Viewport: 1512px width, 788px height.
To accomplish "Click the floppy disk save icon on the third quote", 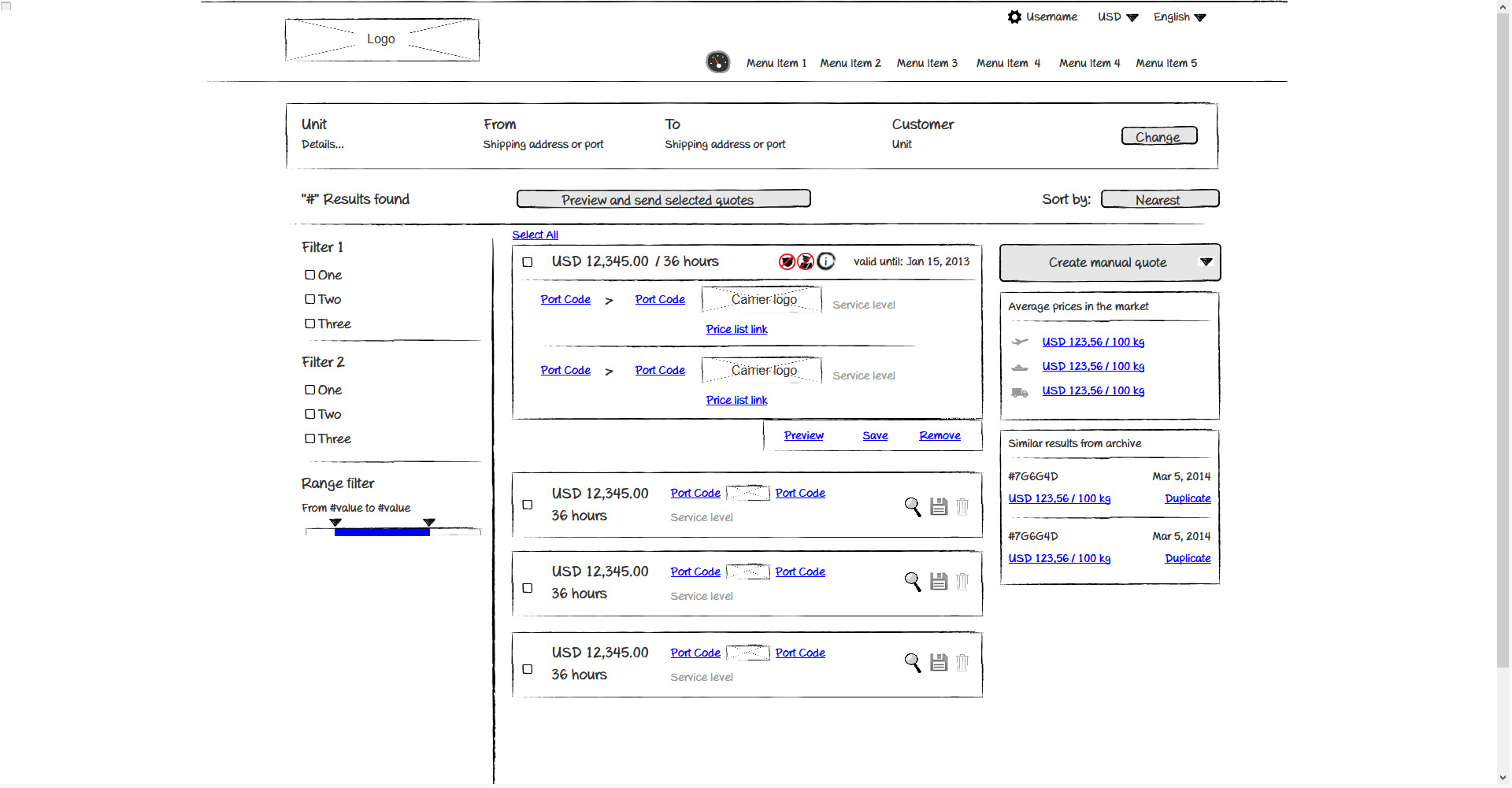I will [938, 582].
